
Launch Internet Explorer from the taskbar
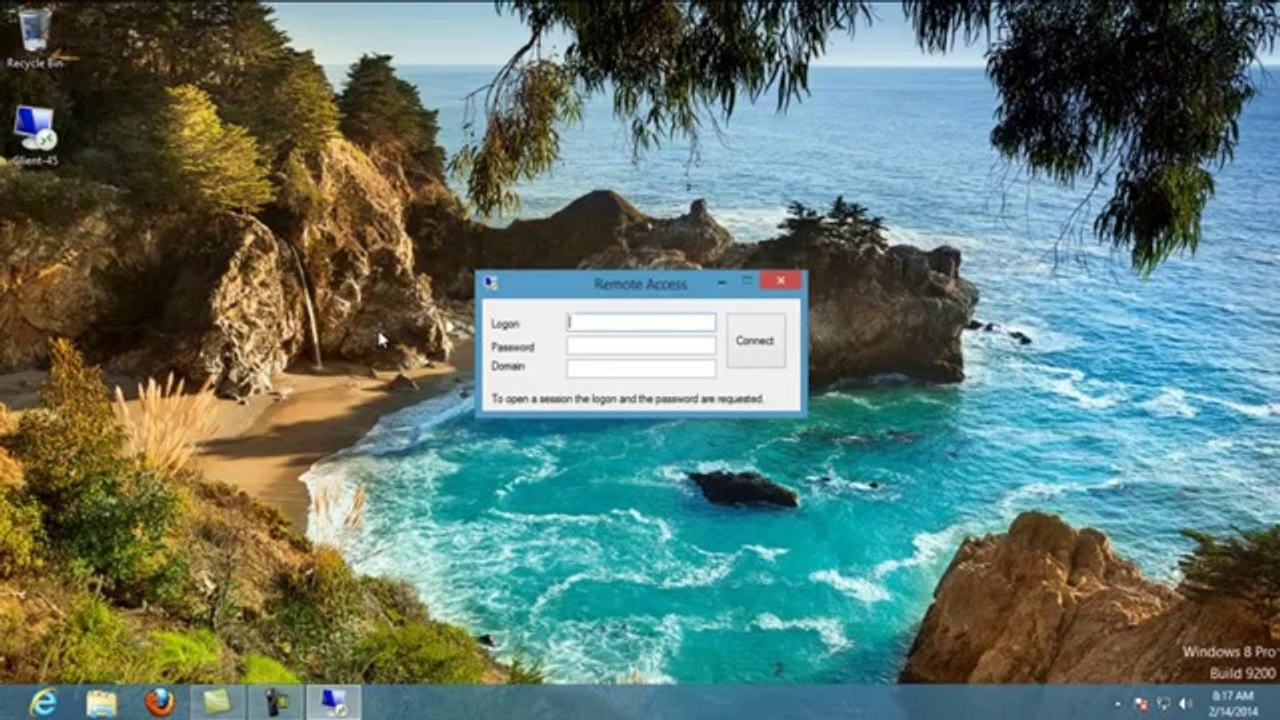click(43, 703)
